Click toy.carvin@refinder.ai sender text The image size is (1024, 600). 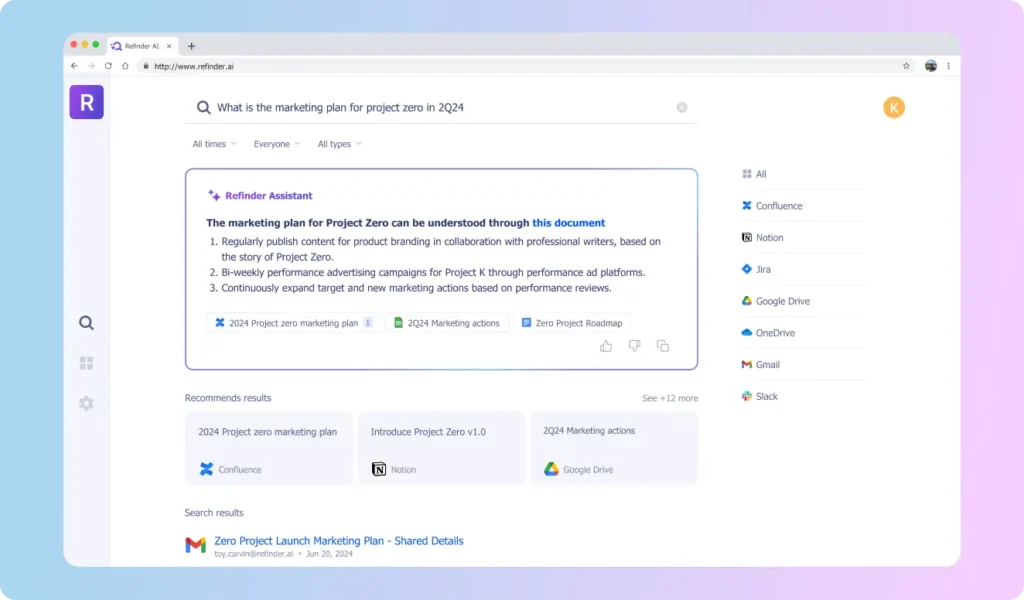pos(254,554)
